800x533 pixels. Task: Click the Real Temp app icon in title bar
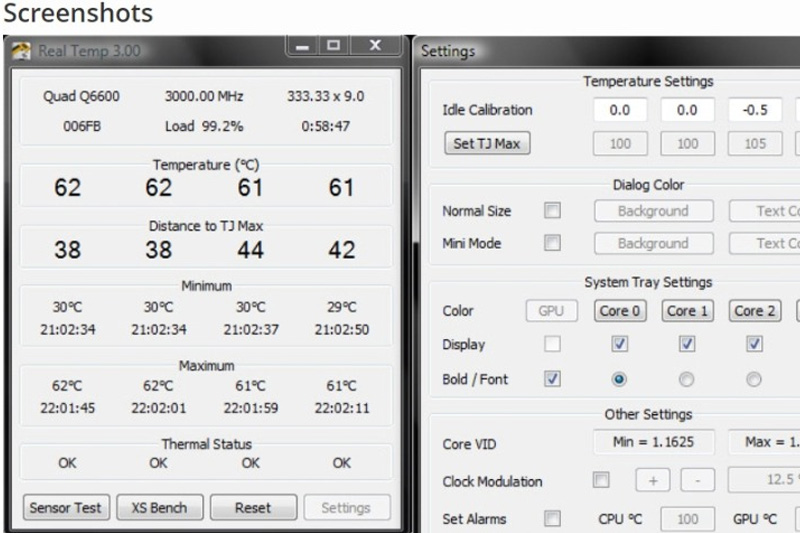coord(21,51)
